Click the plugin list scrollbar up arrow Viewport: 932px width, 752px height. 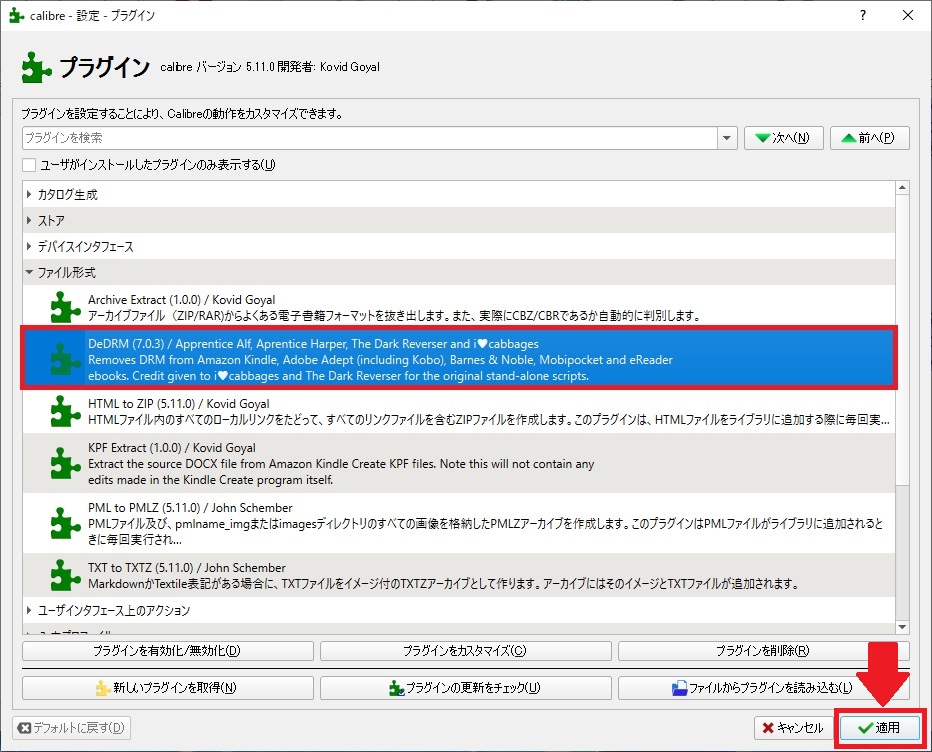[902, 188]
